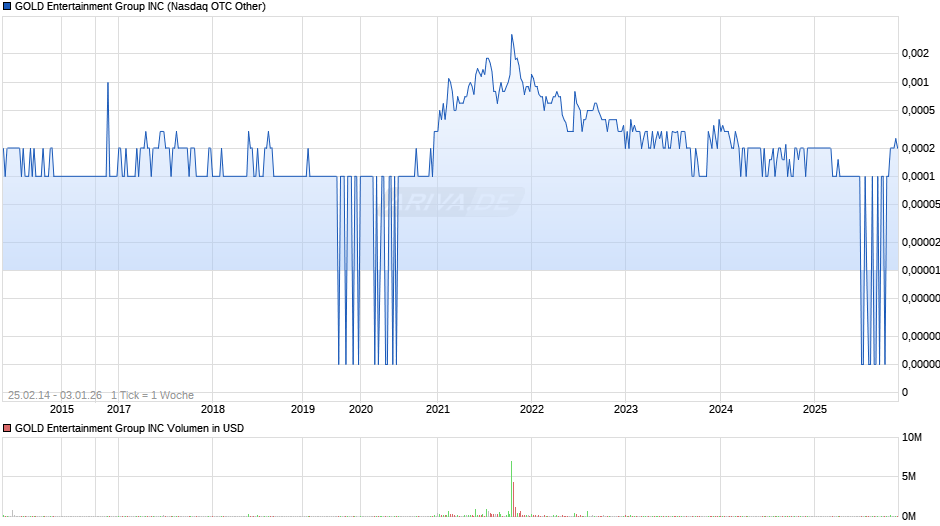Click the 2017 label on the time axis
940x526 pixels.
119,409
